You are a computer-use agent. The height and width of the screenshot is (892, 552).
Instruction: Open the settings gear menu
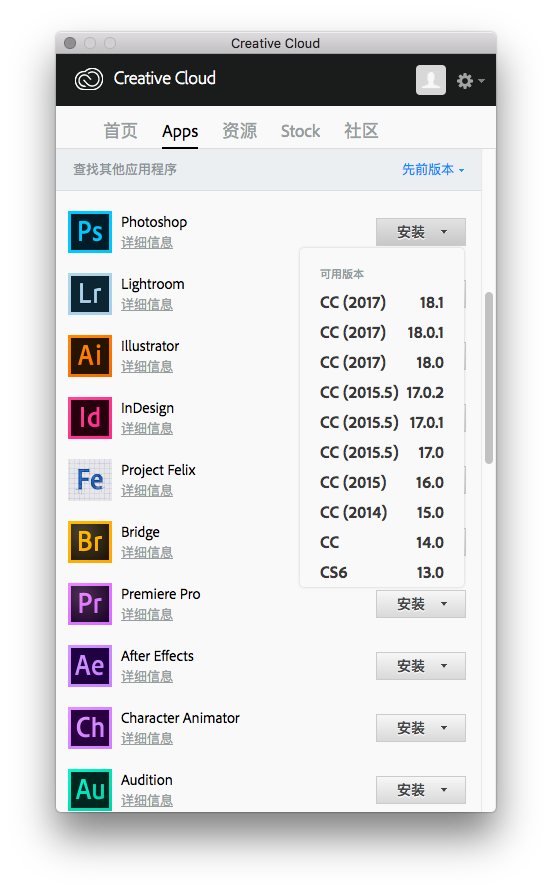click(x=470, y=81)
